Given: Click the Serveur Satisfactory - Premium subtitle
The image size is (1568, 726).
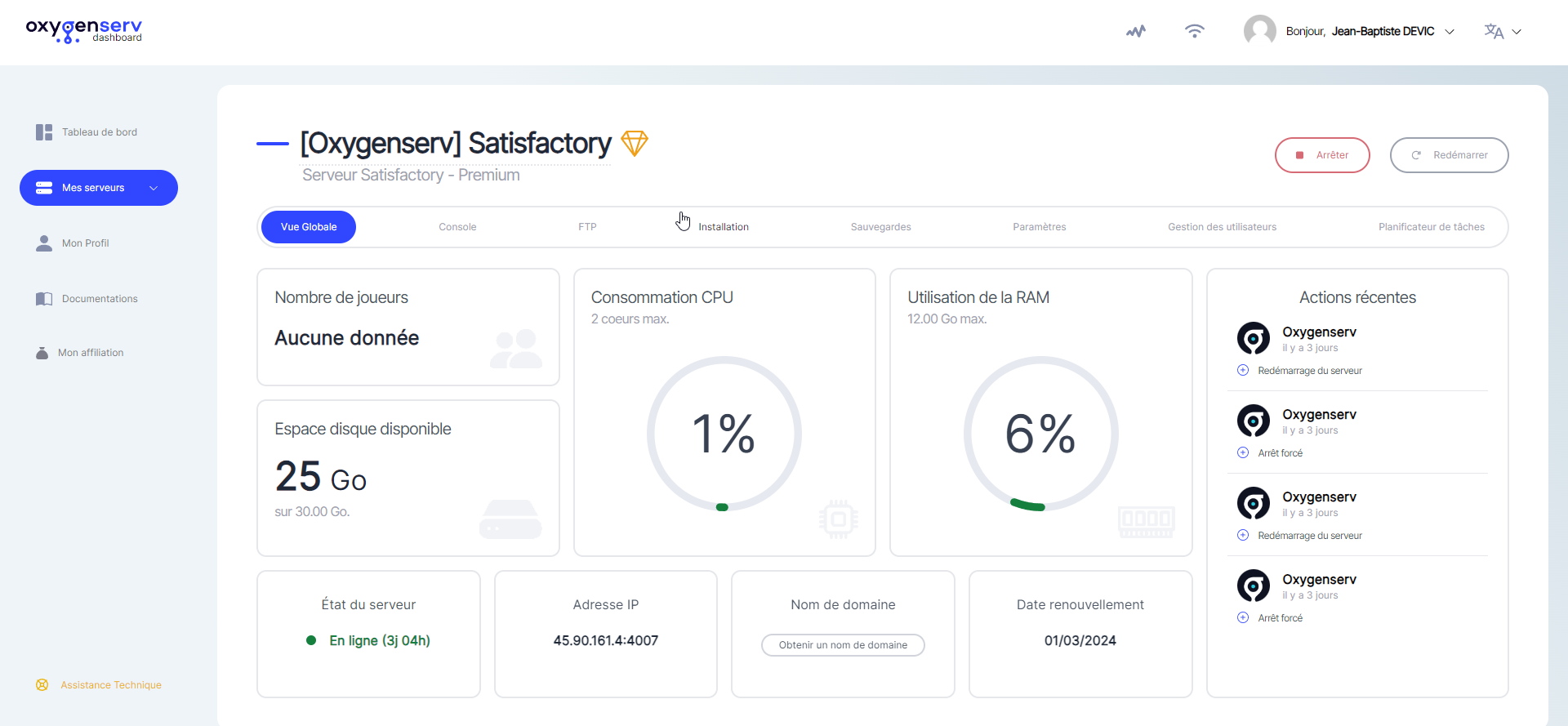Looking at the screenshot, I should click(x=411, y=176).
